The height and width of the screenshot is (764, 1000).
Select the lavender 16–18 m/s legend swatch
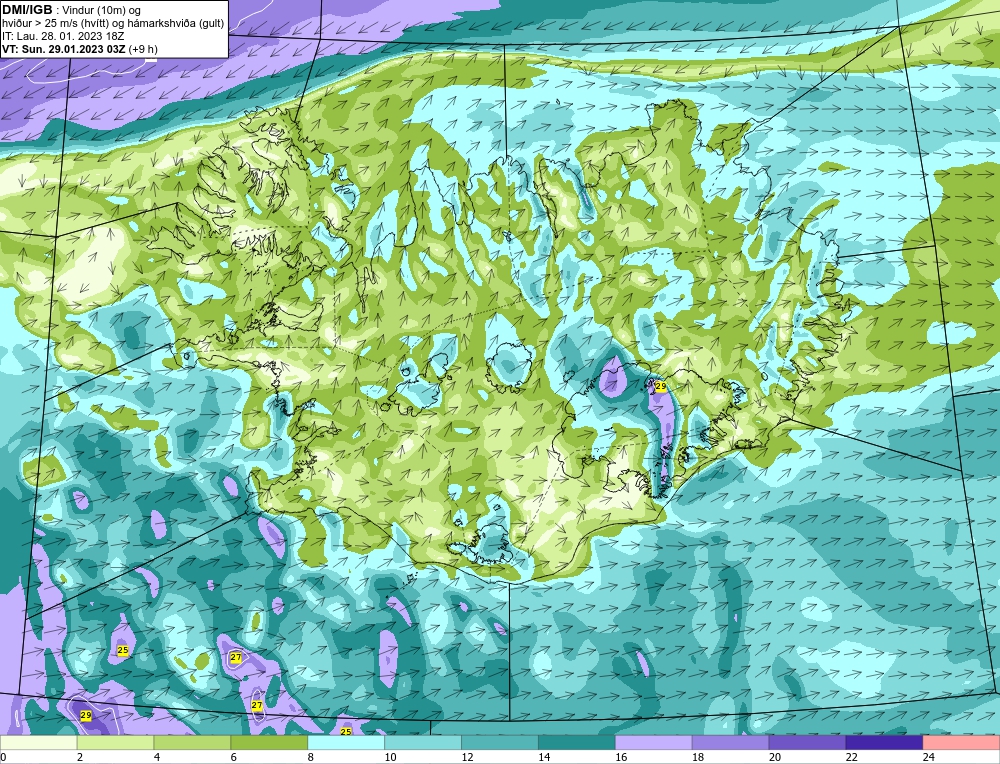pos(654,742)
